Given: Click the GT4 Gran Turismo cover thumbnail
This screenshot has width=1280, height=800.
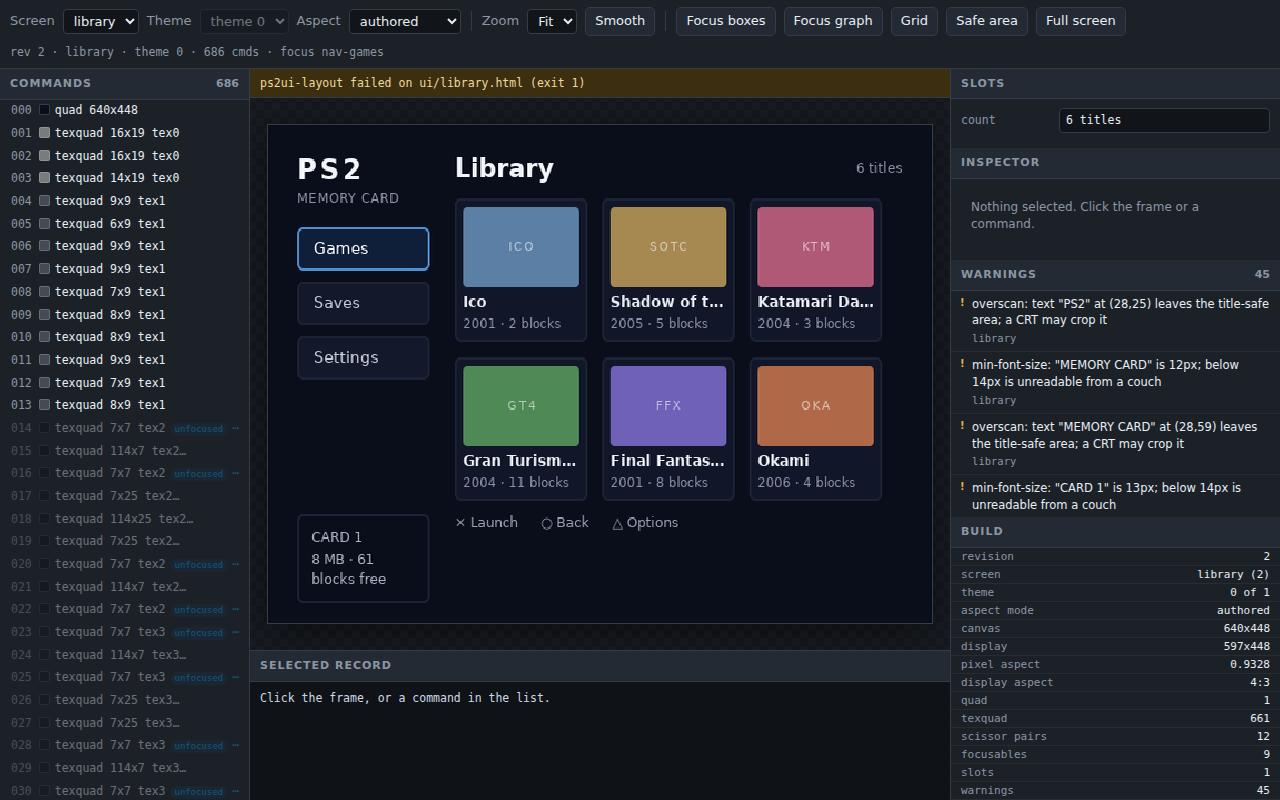Looking at the screenshot, I should click(x=521, y=406).
